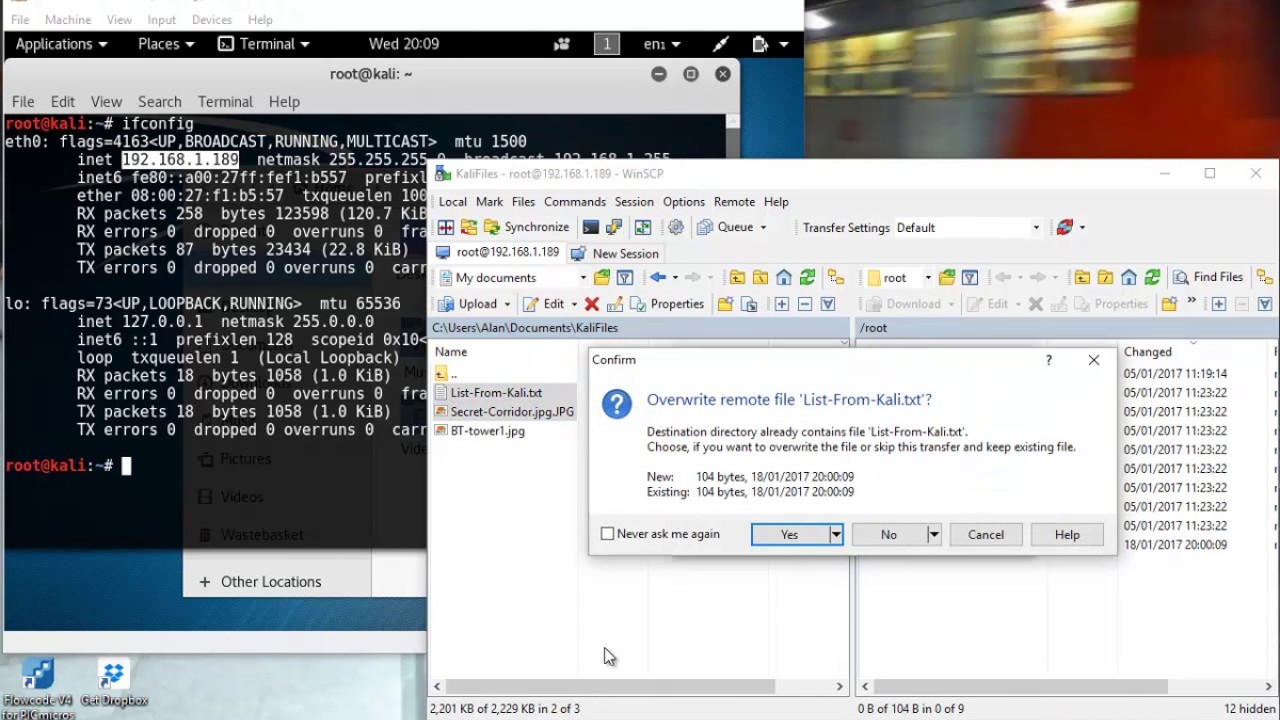Screen dimensions: 1280x720
Task: Click the minus unselect files icon in local toolbar
Action: [805, 304]
